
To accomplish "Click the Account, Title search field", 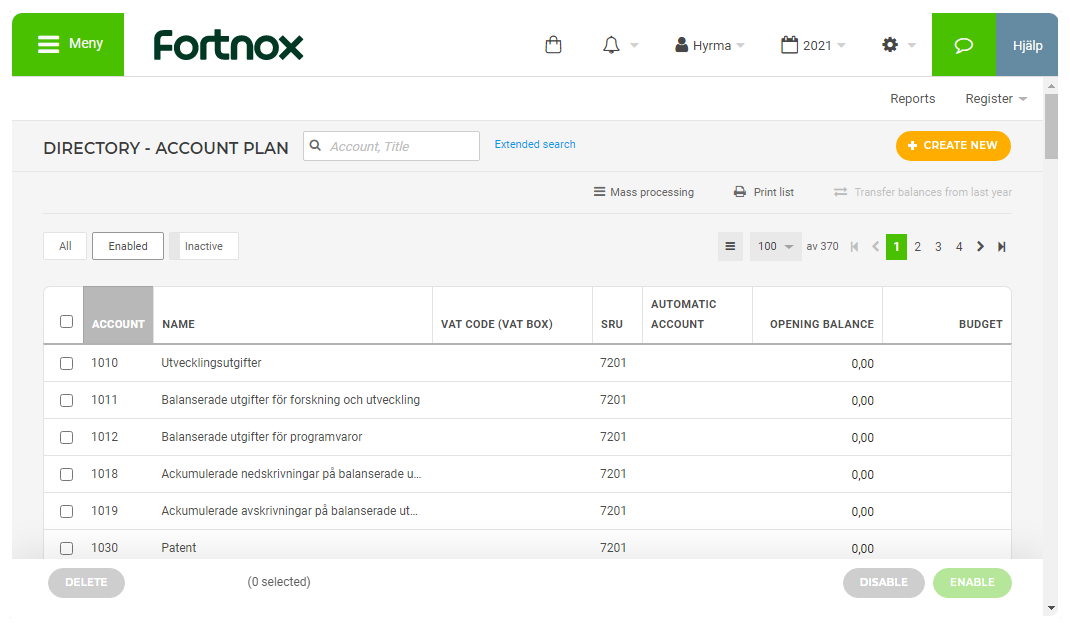I will tap(391, 146).
